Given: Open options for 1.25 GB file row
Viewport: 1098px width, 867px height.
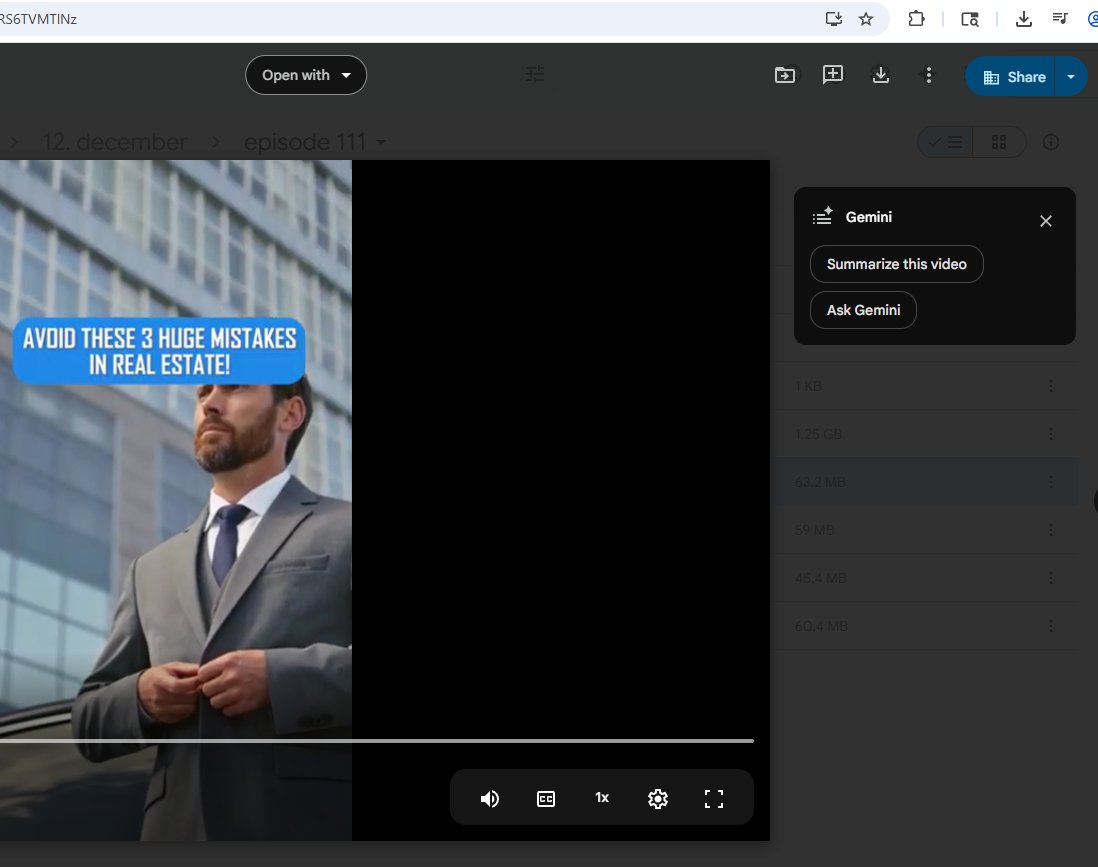Looking at the screenshot, I should 1050,434.
